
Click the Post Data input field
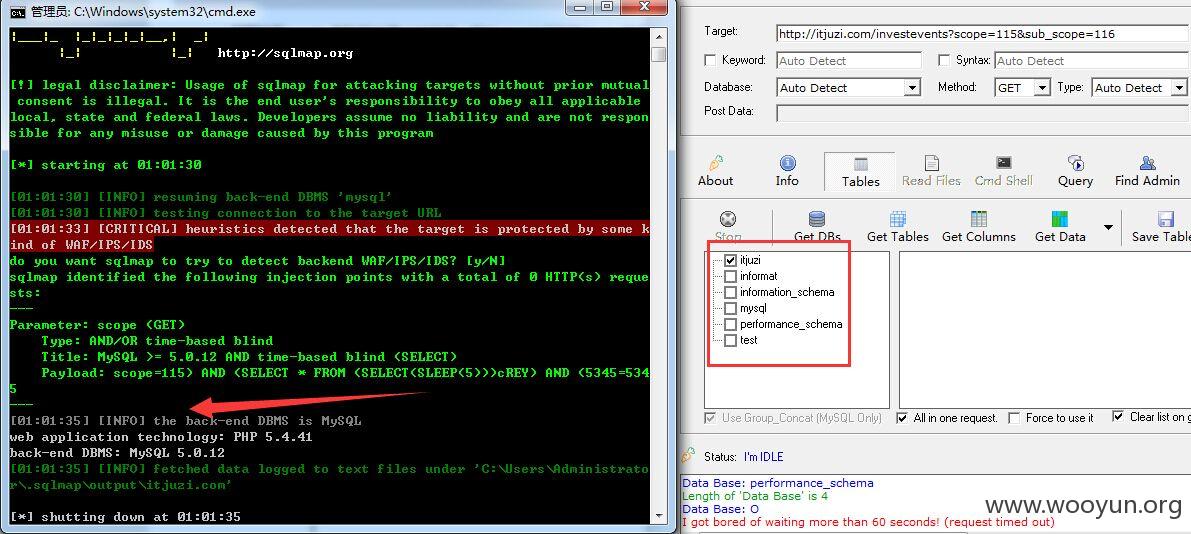tap(983, 113)
